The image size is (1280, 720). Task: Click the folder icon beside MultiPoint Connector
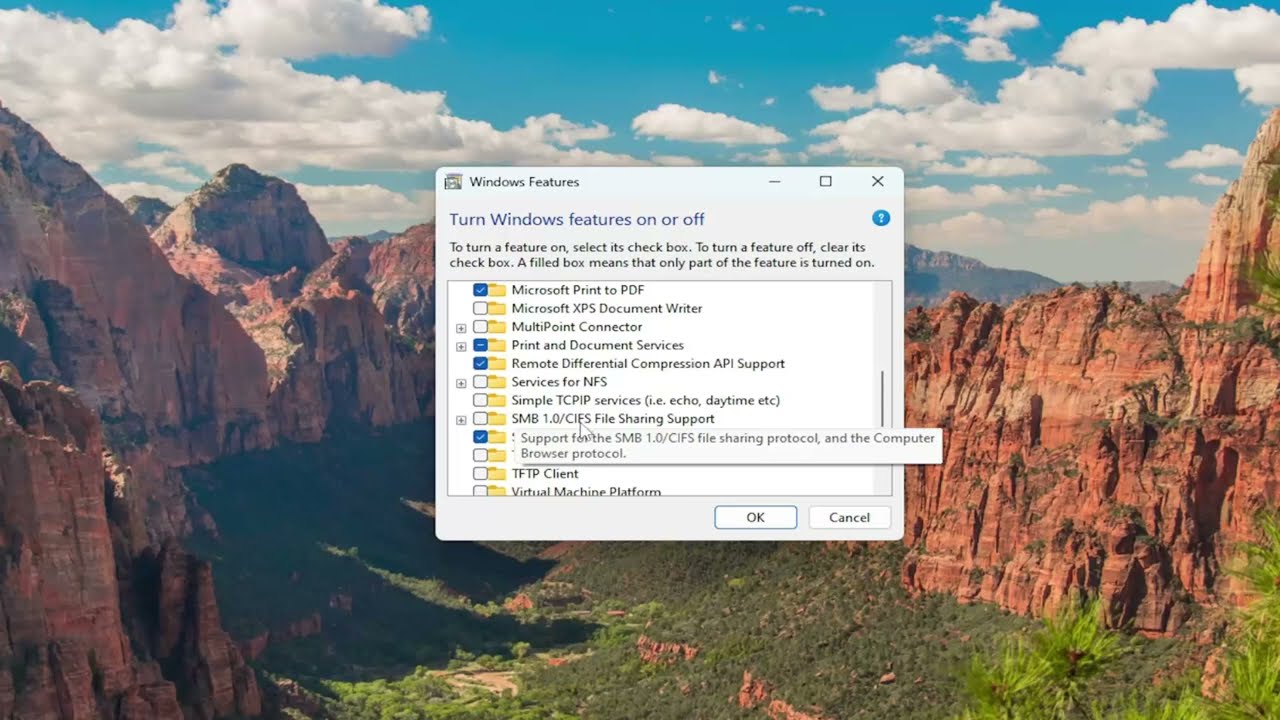click(x=497, y=327)
